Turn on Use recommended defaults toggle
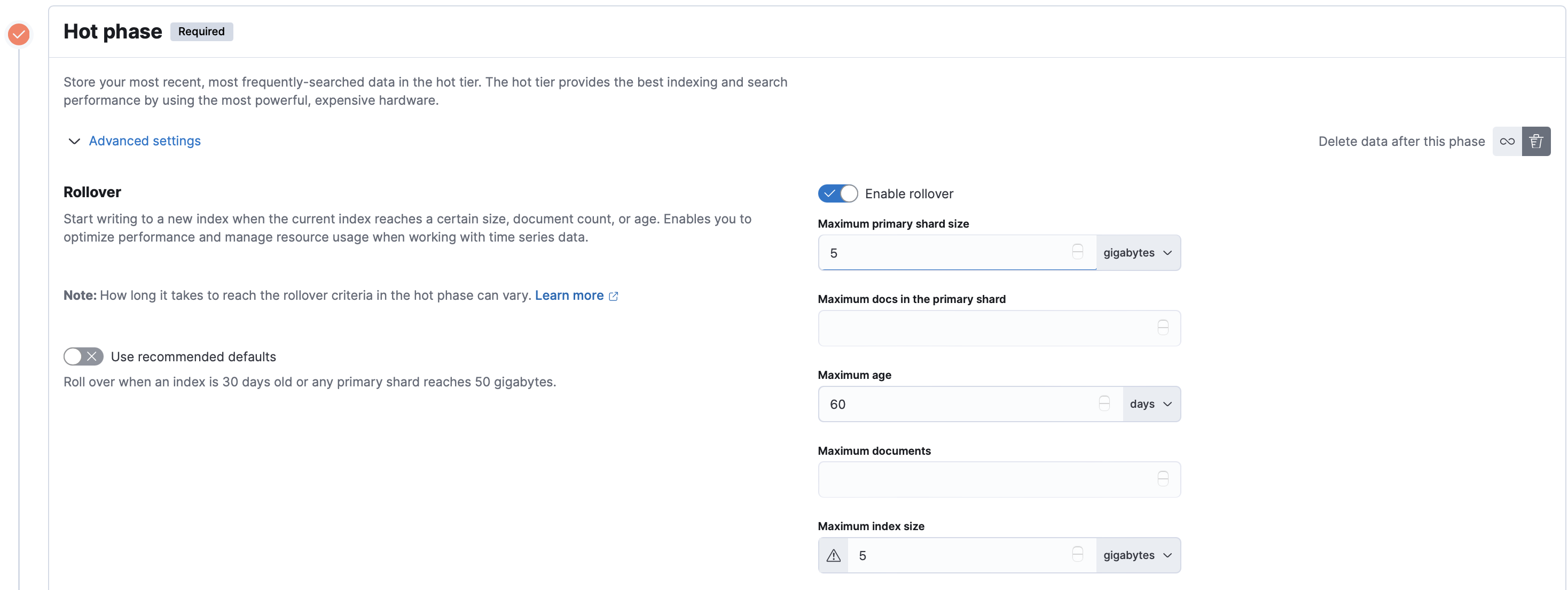1568x590 pixels. pos(83,357)
